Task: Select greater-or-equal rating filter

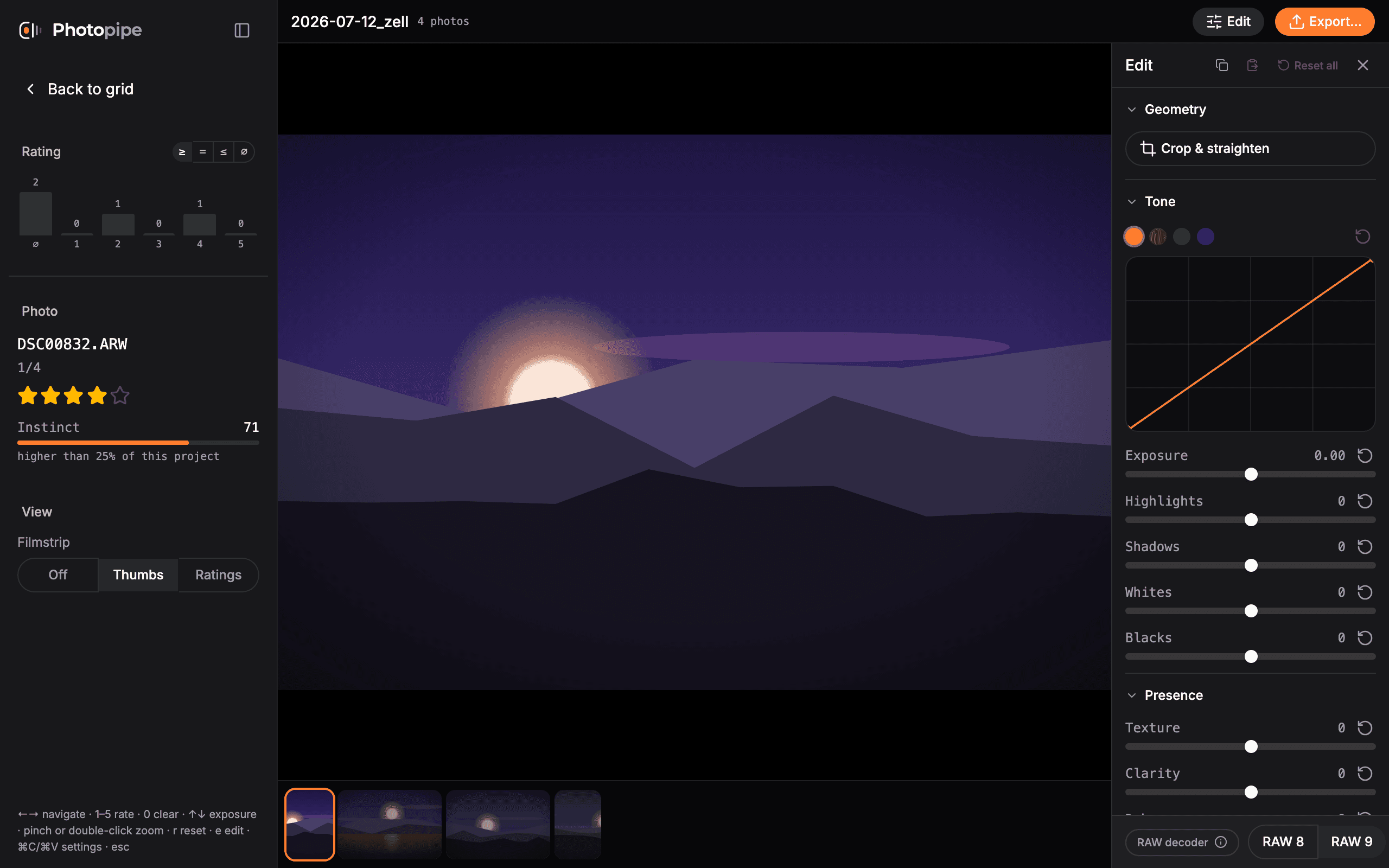Action: point(182,152)
